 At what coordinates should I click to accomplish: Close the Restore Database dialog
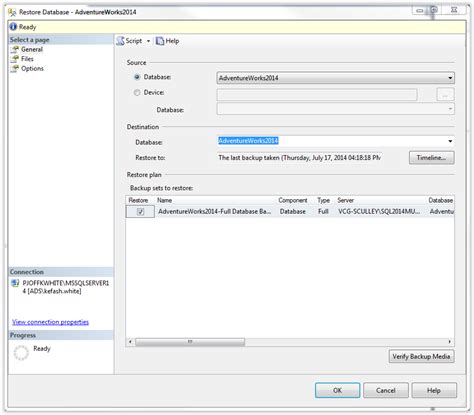pyautogui.click(x=454, y=10)
